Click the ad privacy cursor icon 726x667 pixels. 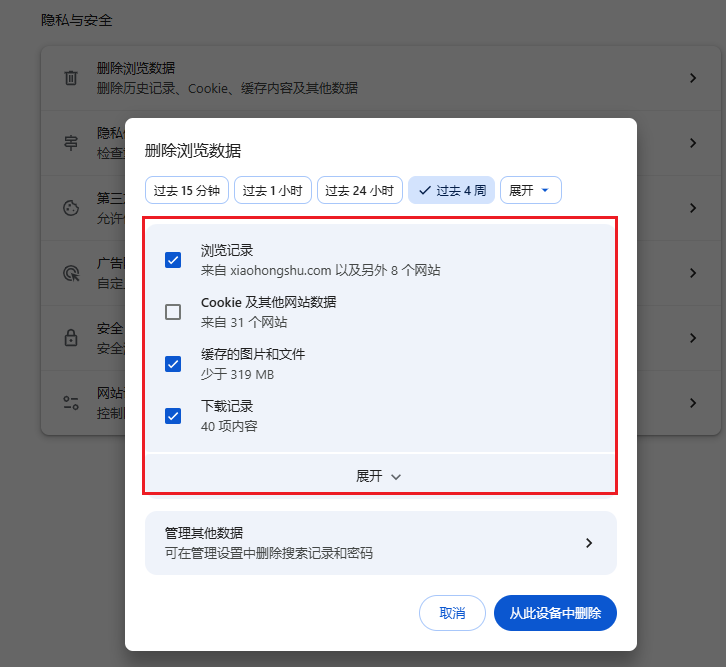71,273
